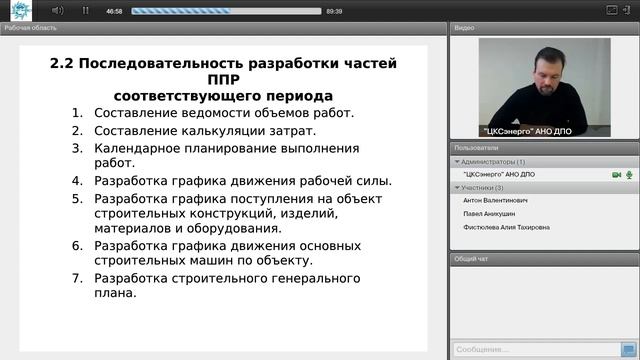Click the slide title "2.2 Последовательность разработки частей"

point(223,63)
